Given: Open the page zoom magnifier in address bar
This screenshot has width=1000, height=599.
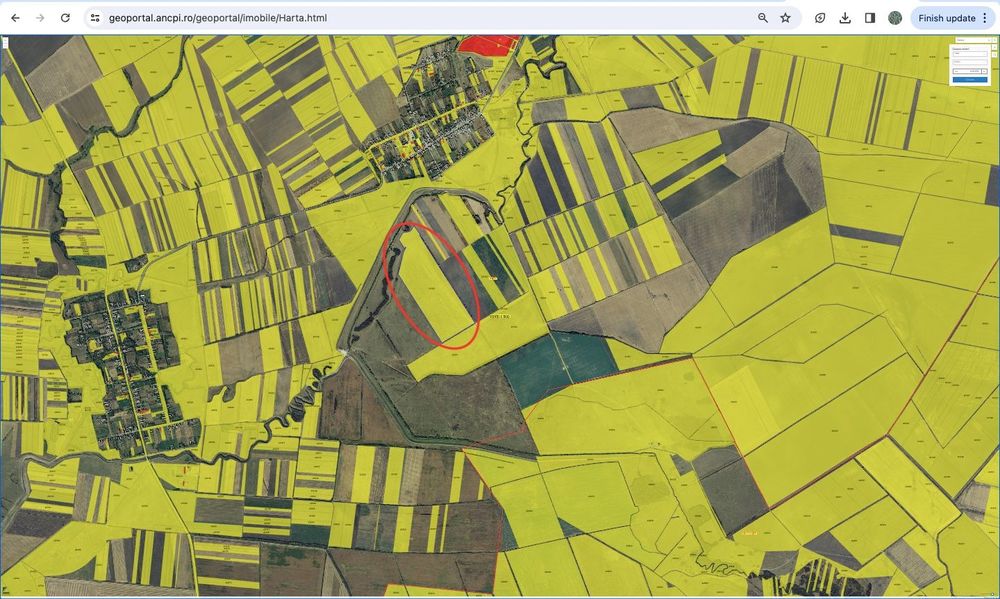Looking at the screenshot, I should click(x=763, y=18).
